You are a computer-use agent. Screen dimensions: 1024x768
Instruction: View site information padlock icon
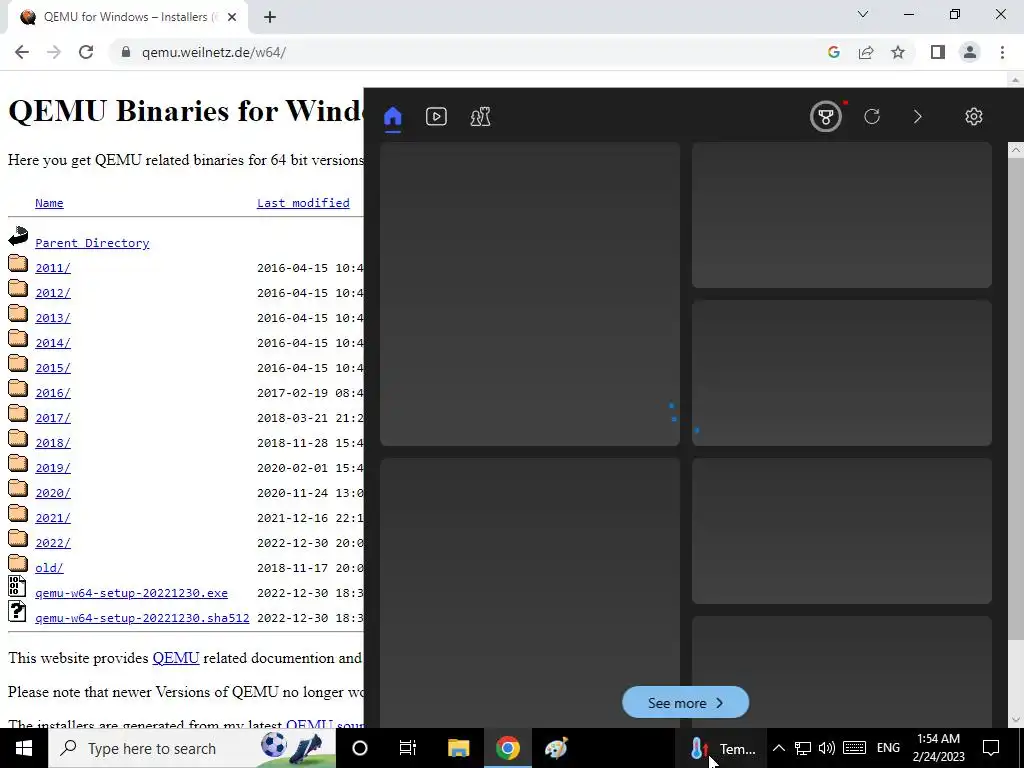[126, 52]
